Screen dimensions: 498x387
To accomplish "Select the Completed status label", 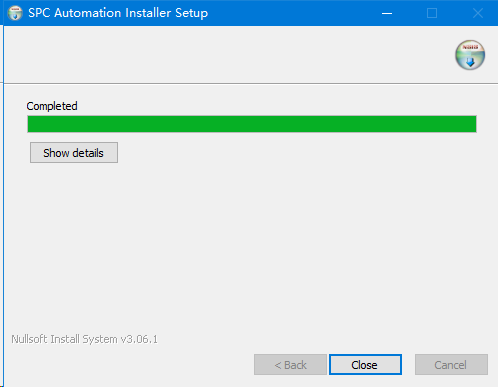I will coord(52,106).
